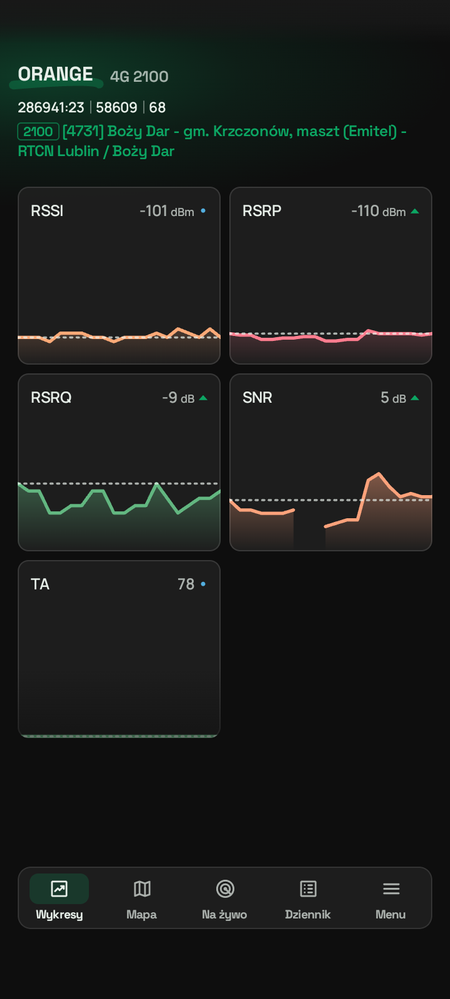Screen dimensions: 450x999
Task: Tap the -101 dBm RSSI value
Action: [167, 211]
